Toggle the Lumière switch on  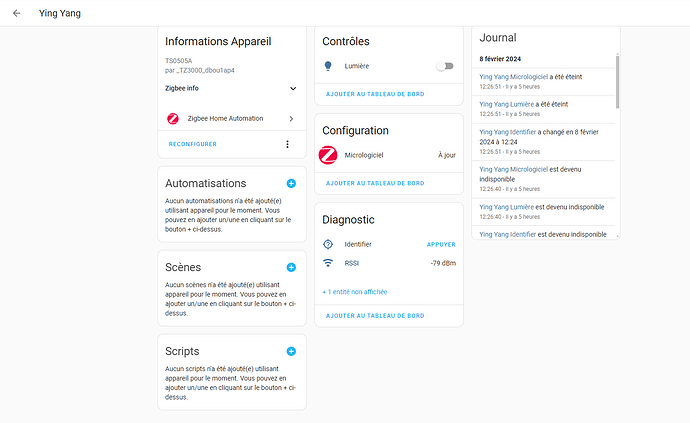tap(444, 66)
